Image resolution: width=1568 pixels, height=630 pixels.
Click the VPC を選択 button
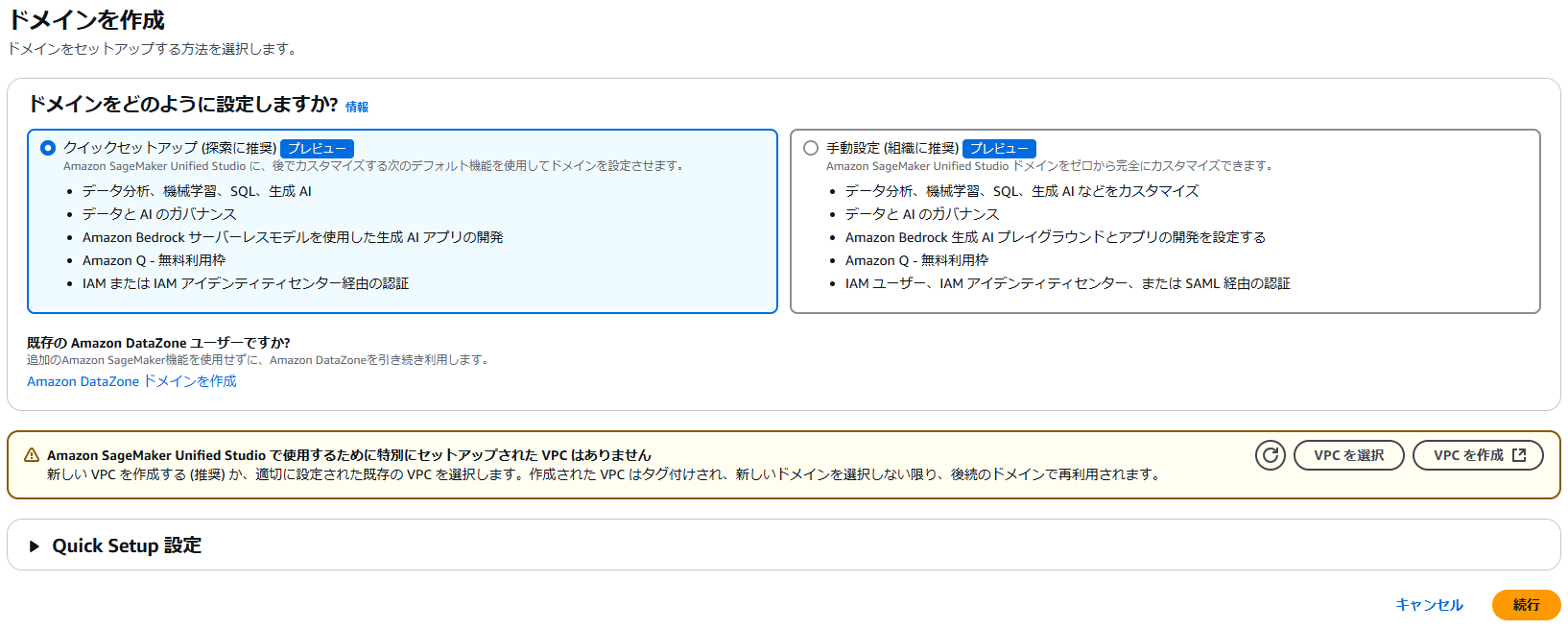point(1348,455)
